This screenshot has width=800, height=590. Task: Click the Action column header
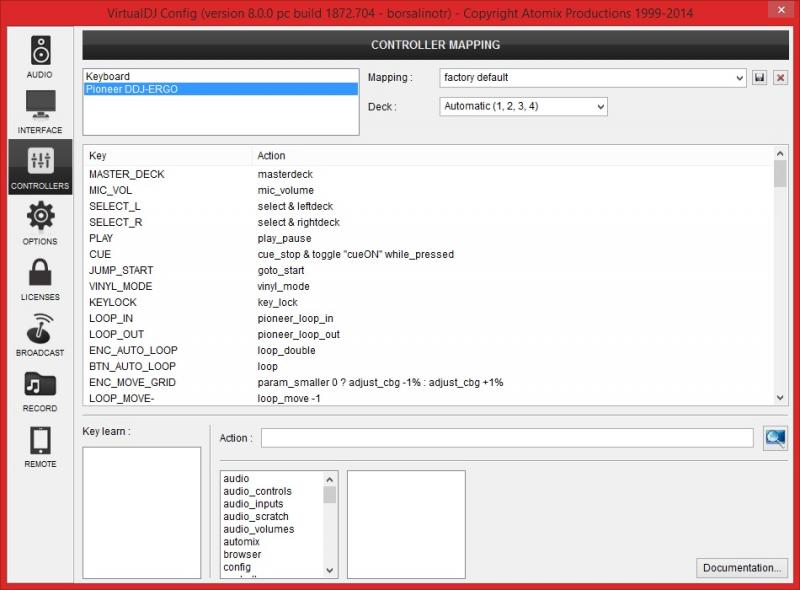pos(512,156)
